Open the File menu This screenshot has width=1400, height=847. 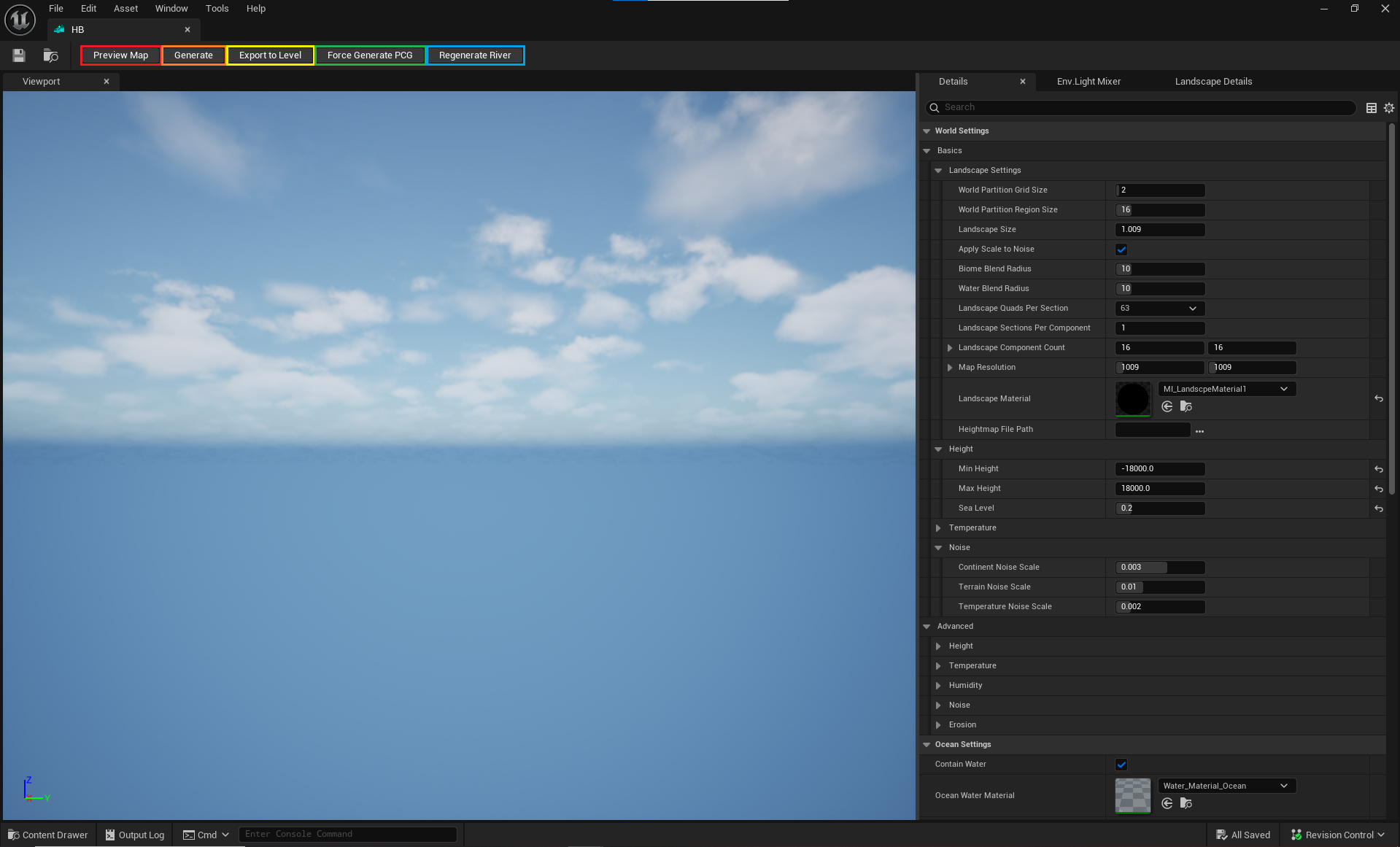[x=56, y=9]
